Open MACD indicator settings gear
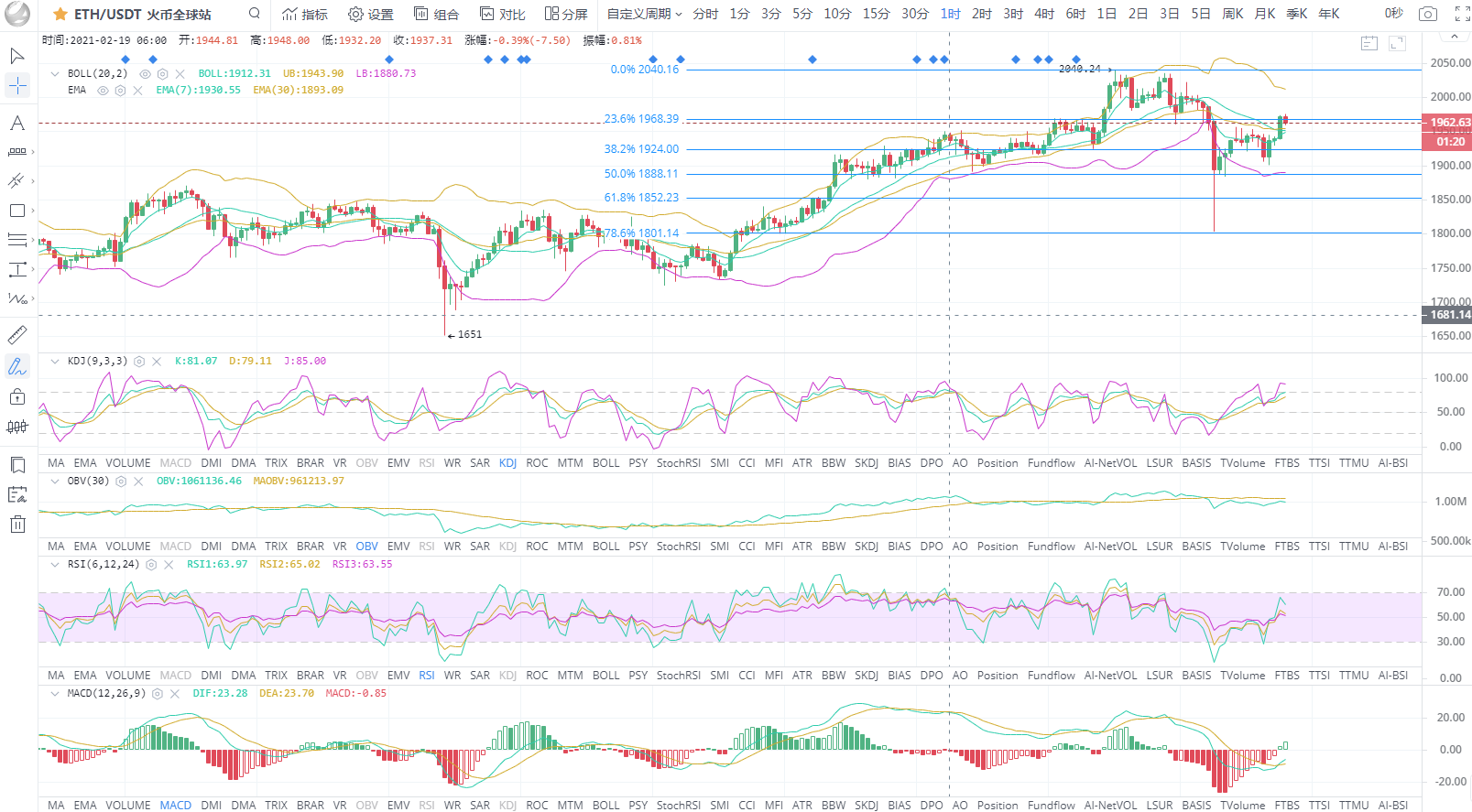Viewport: 1472px width, 812px height. (x=157, y=694)
